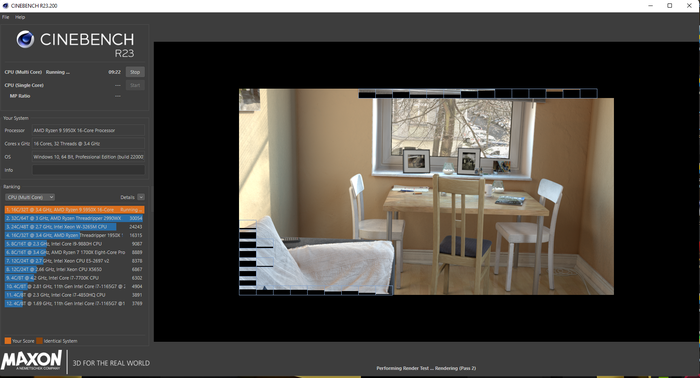Click the CPU Single Core Start button

[135, 85]
